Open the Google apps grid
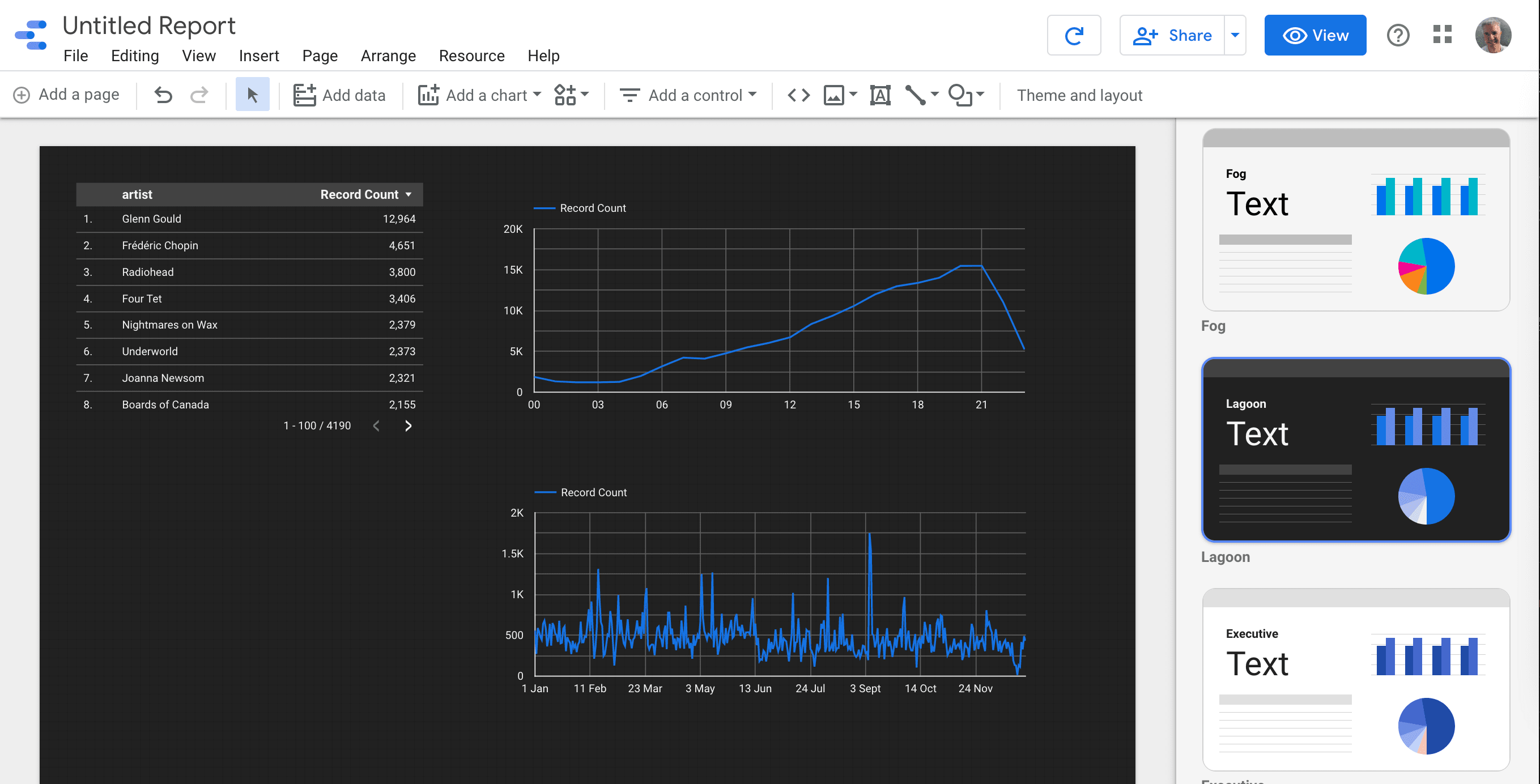Image resolution: width=1540 pixels, height=784 pixels. coord(1442,35)
